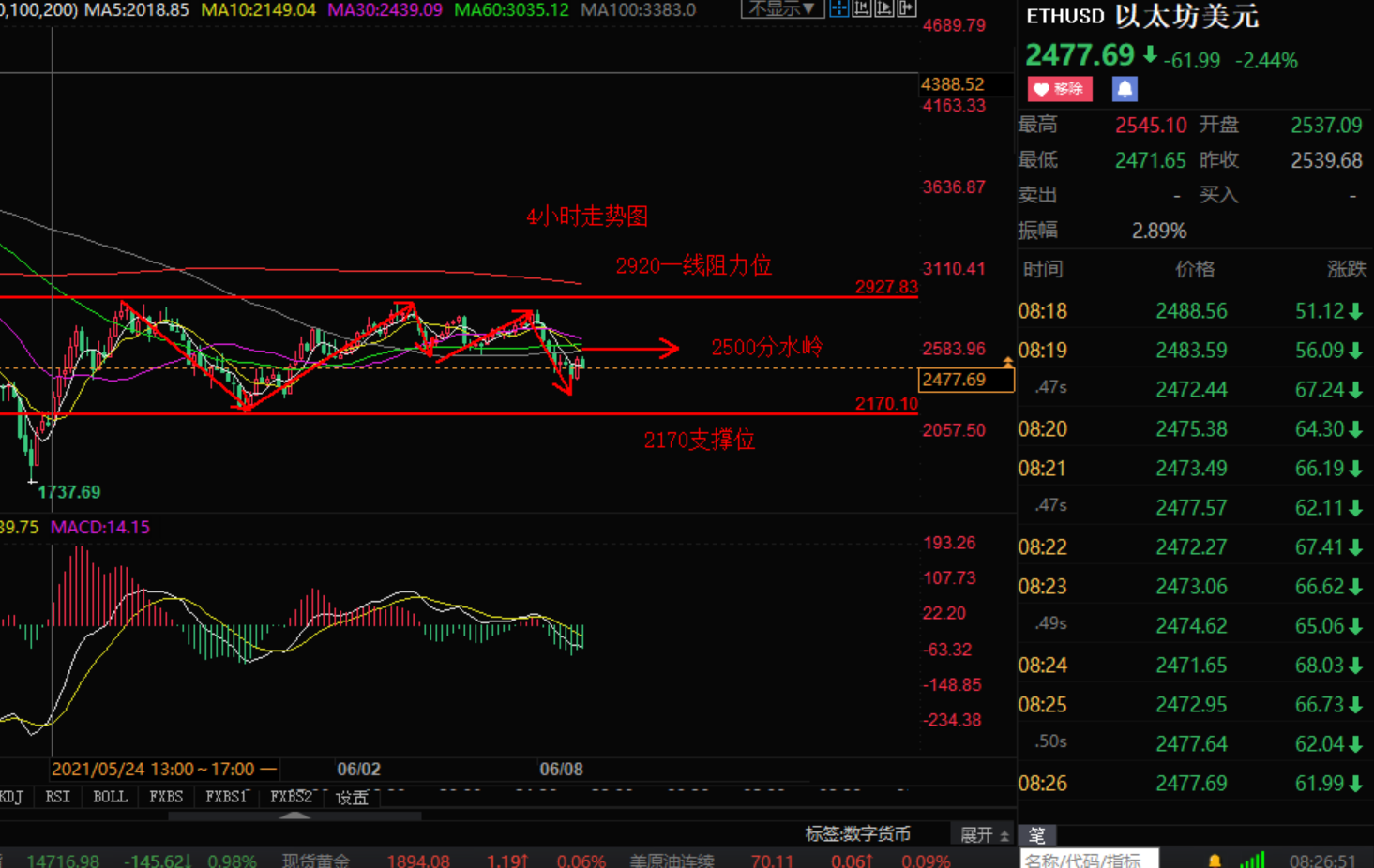The width and height of the screenshot is (1374, 868).
Task: Click the MACD:14.15 indicator label
Action: [x=100, y=527]
